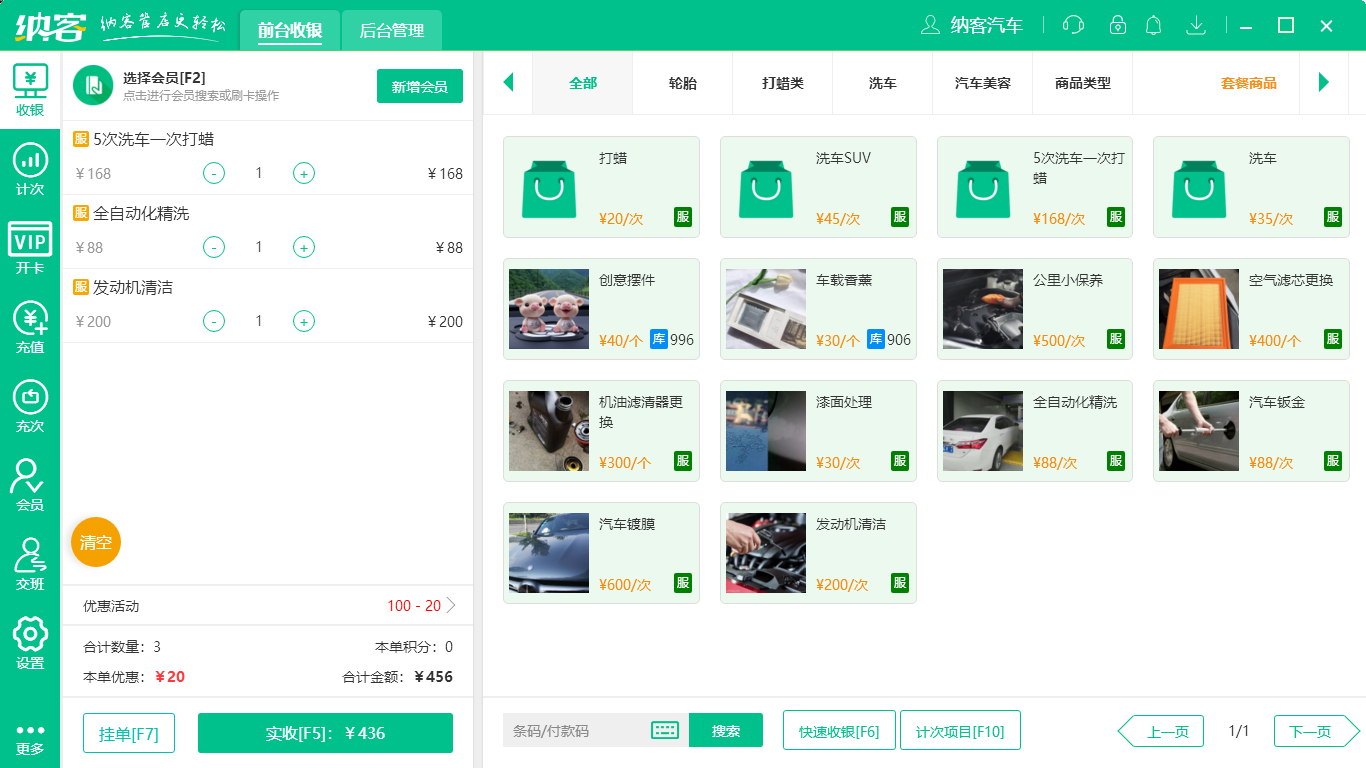Add the 汽车钣金 product card
The image size is (1366, 768).
click(x=1251, y=431)
